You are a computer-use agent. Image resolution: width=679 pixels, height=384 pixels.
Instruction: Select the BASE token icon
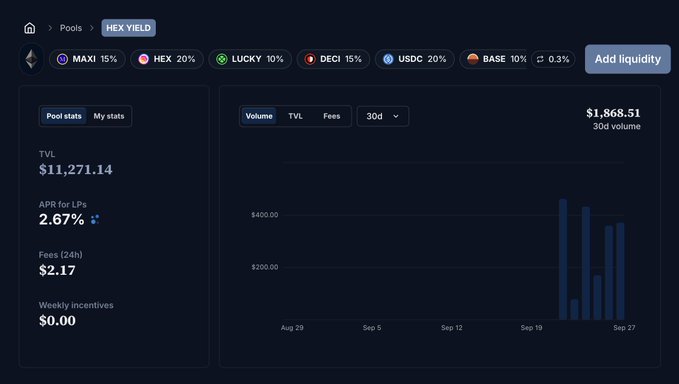[x=473, y=59]
